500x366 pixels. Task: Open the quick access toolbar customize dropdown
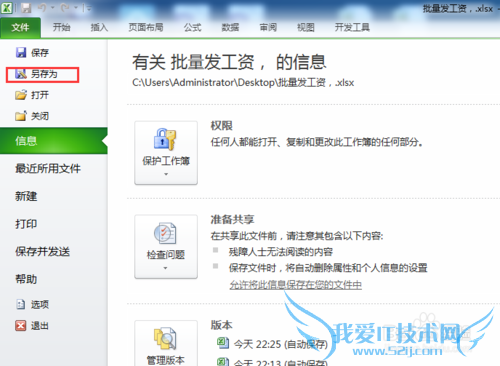click(x=88, y=8)
